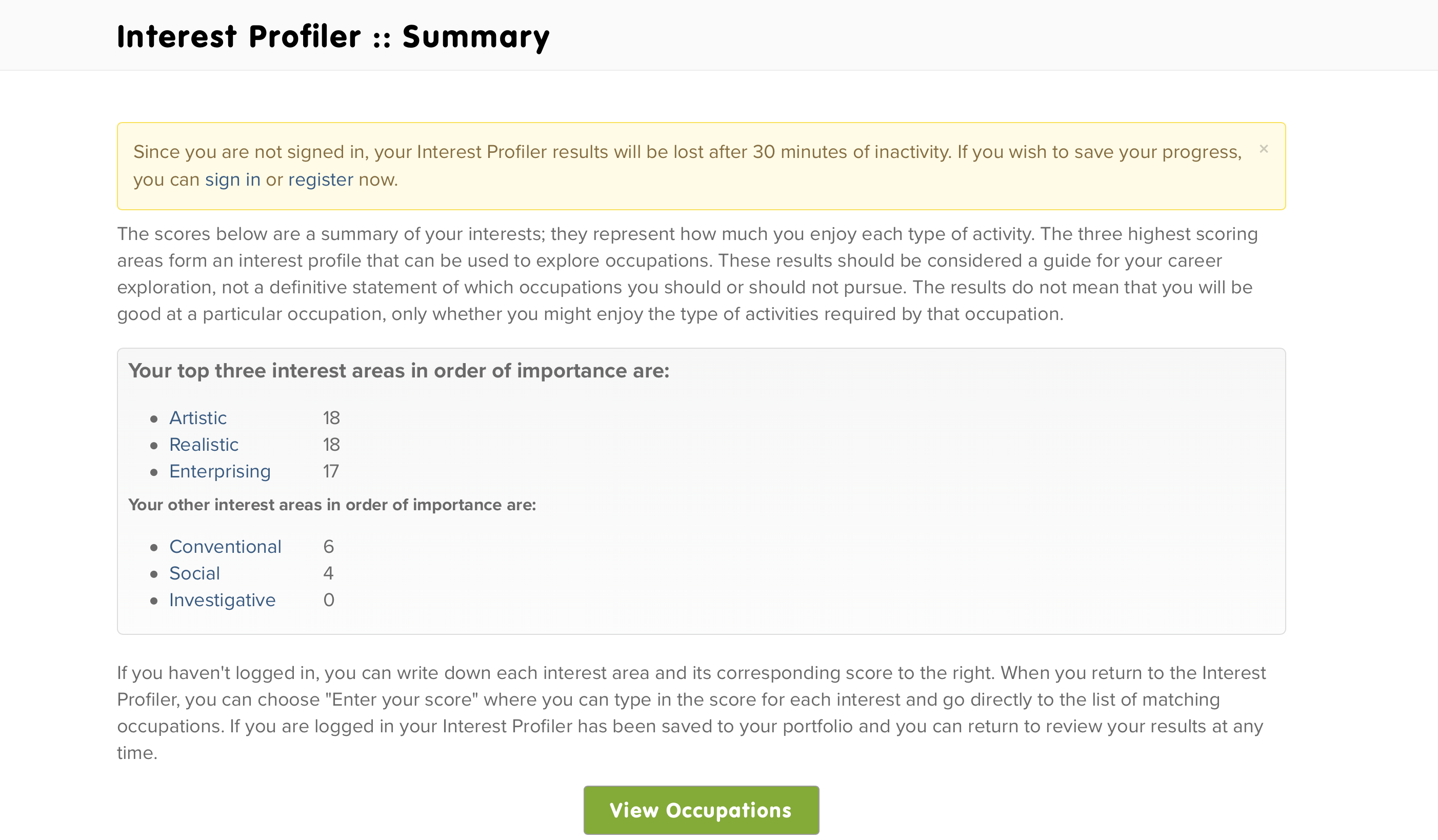Click the green View Occupations button

(701, 810)
